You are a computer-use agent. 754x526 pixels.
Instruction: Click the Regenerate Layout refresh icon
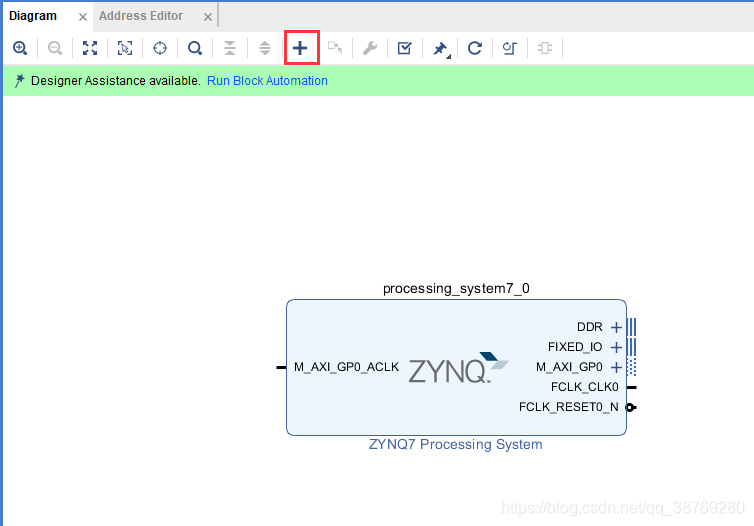coord(475,48)
